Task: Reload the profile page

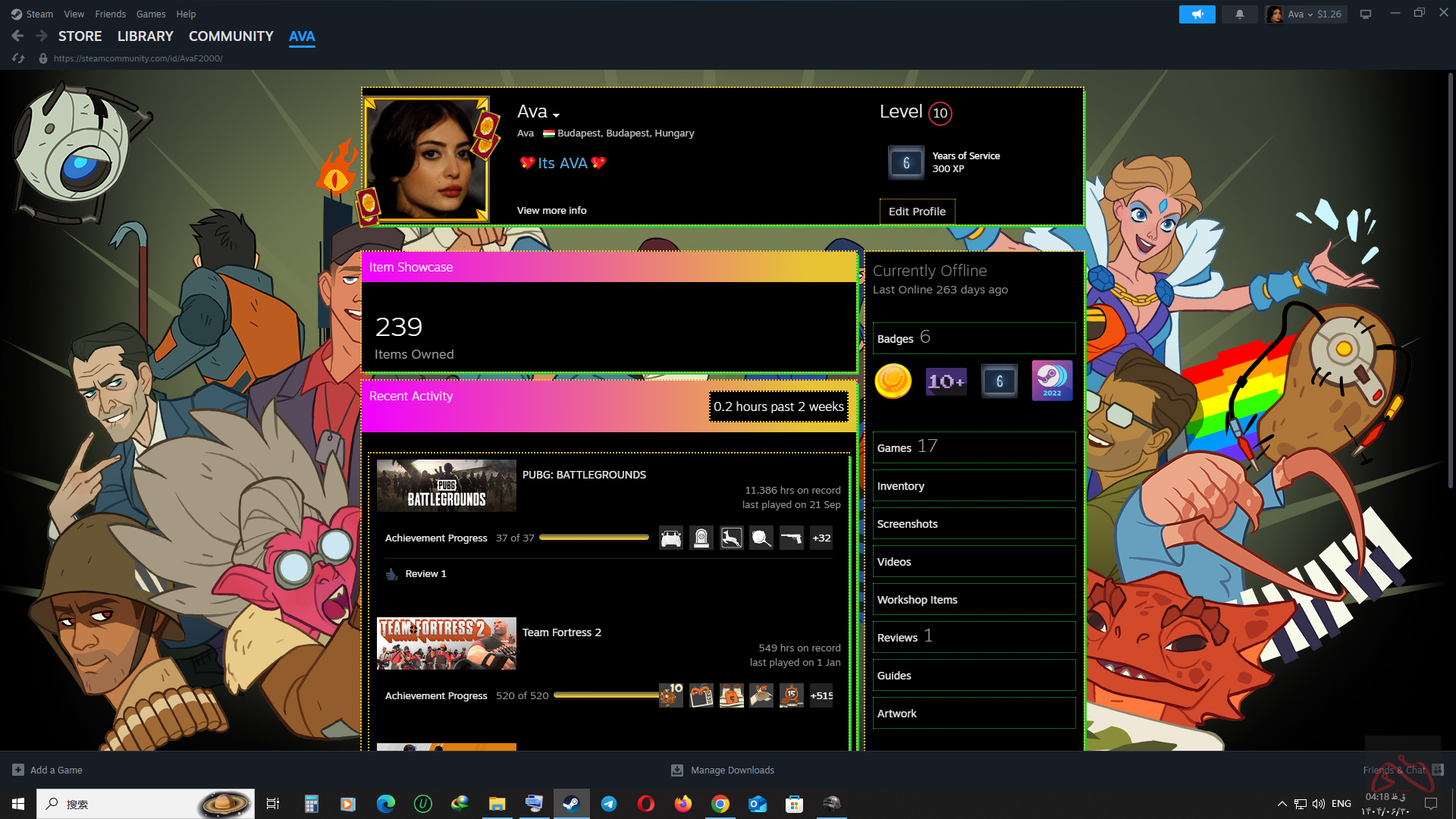Action: (x=19, y=58)
